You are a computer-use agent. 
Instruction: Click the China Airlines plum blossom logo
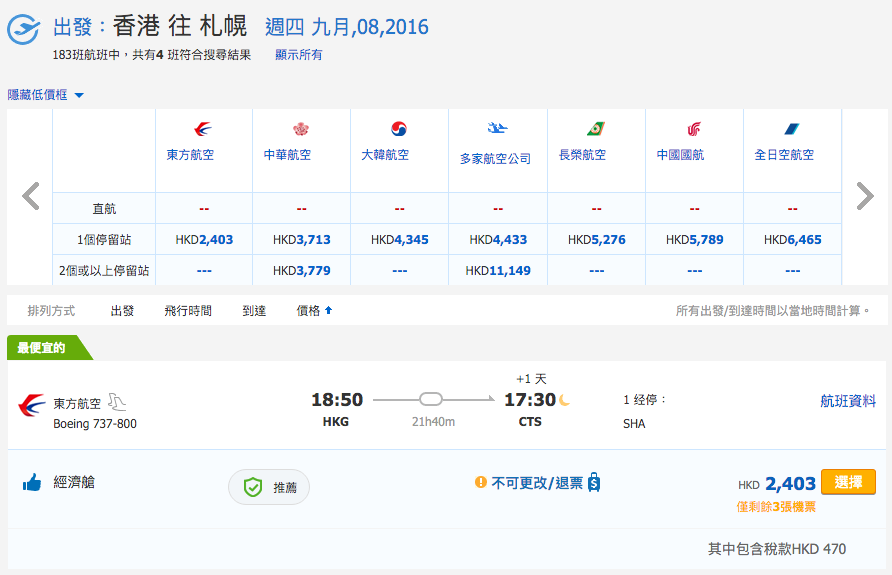(301, 129)
